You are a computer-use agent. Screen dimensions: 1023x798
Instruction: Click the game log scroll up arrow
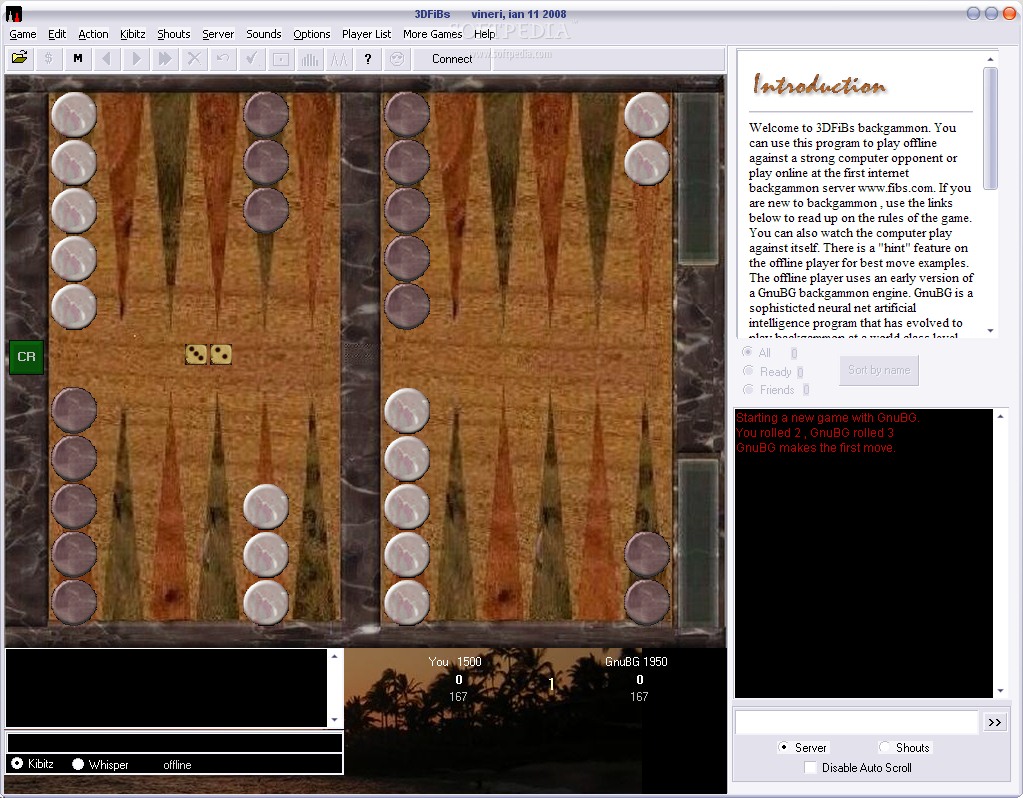coord(1000,416)
